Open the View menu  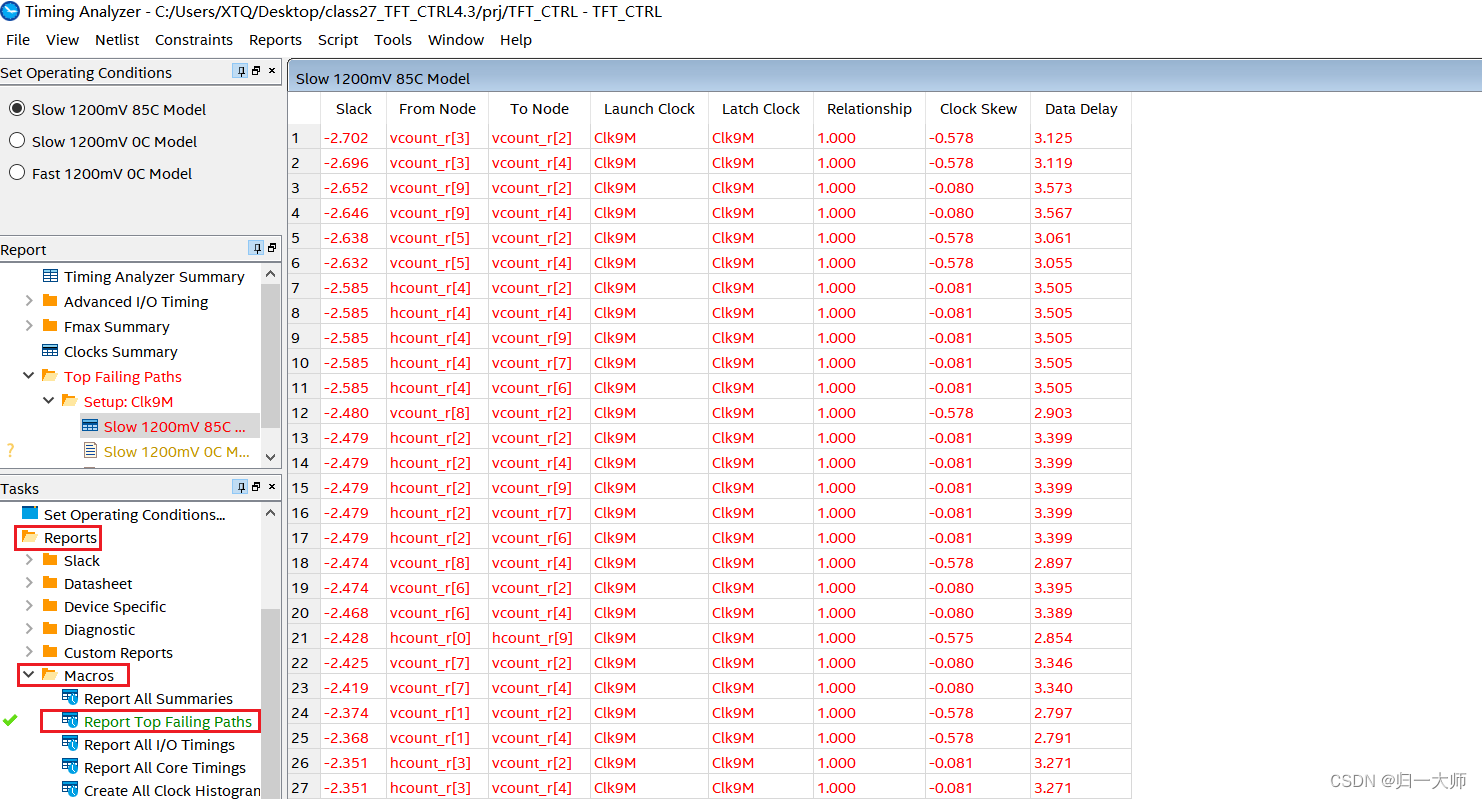click(62, 40)
